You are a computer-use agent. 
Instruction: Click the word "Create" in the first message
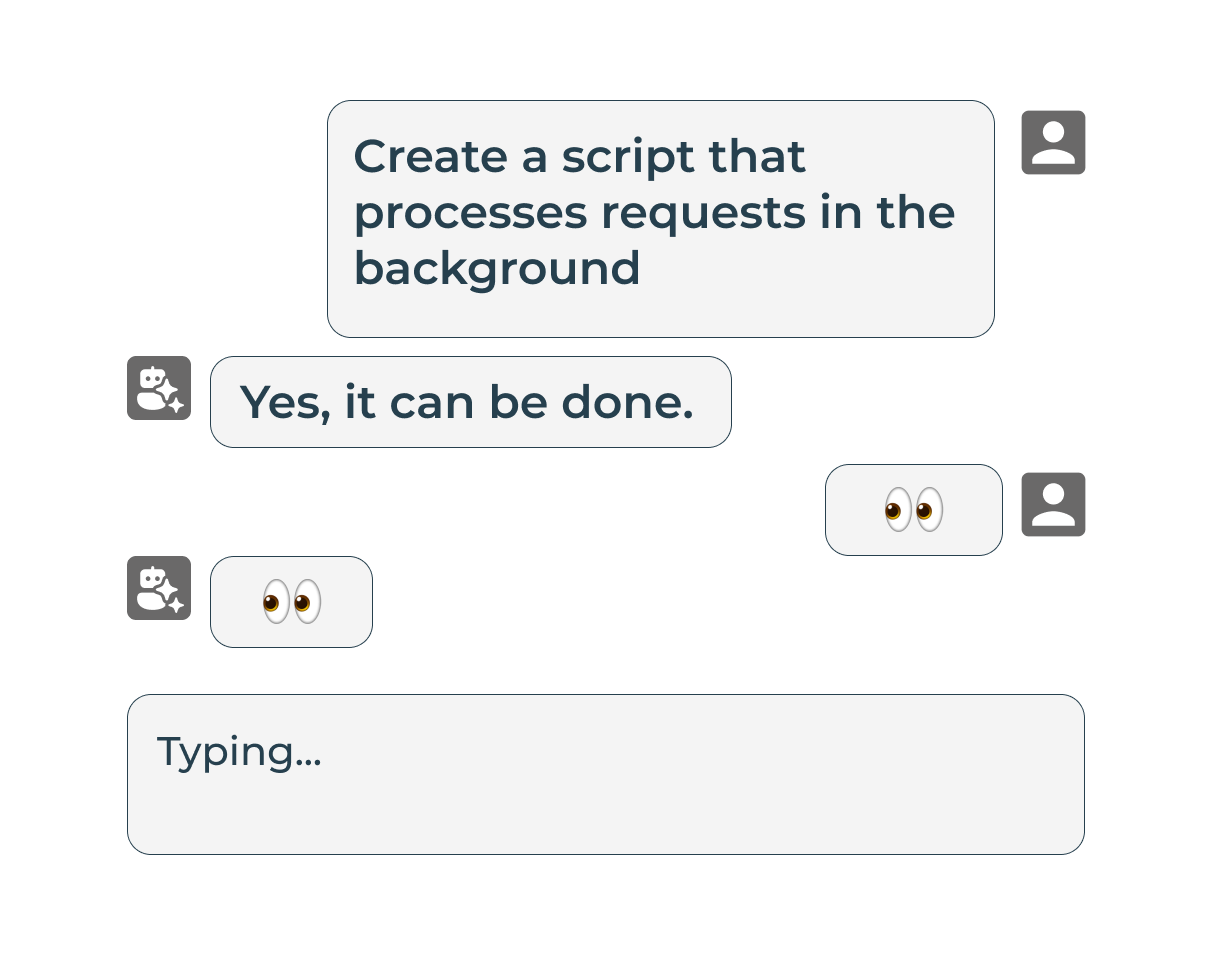430,157
